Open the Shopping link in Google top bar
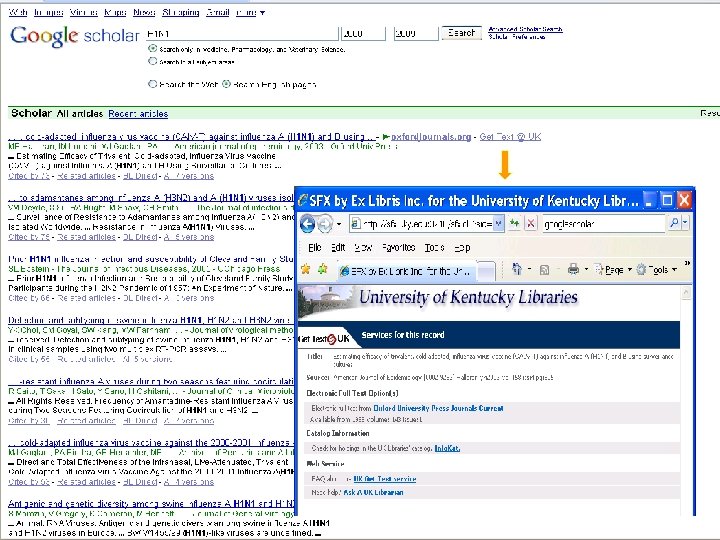720x540 pixels. click(x=180, y=12)
